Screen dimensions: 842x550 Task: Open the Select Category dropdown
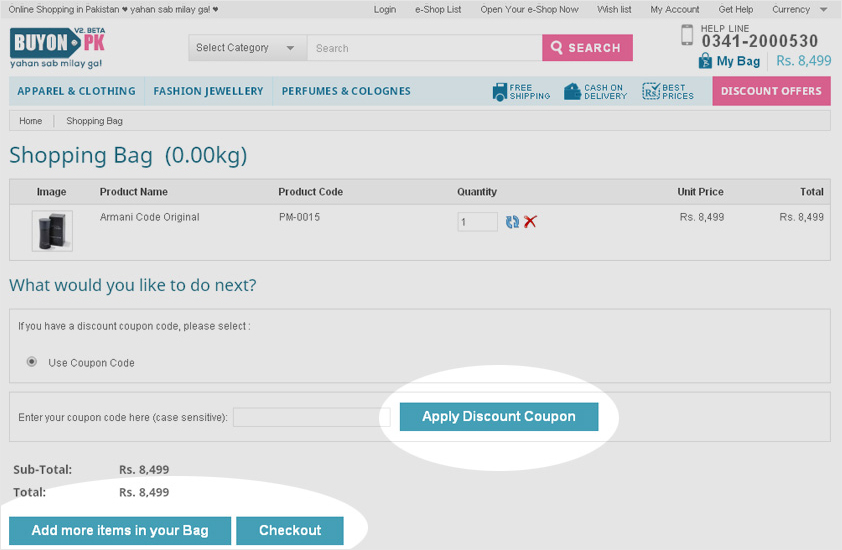[x=248, y=48]
